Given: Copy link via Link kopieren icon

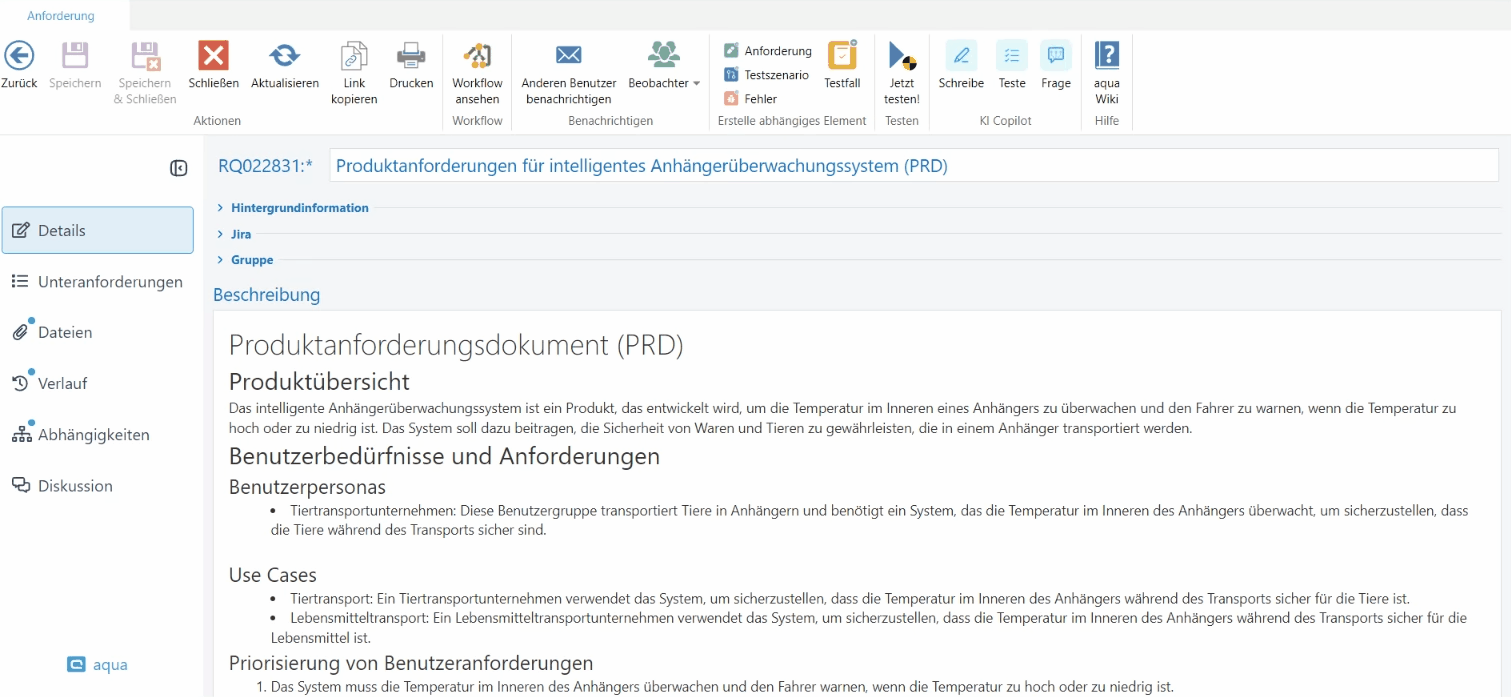Looking at the screenshot, I should (x=354, y=56).
